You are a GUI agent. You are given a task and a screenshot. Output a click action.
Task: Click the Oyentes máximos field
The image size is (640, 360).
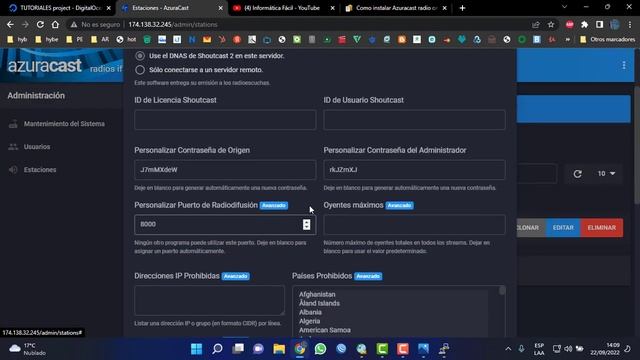point(414,224)
